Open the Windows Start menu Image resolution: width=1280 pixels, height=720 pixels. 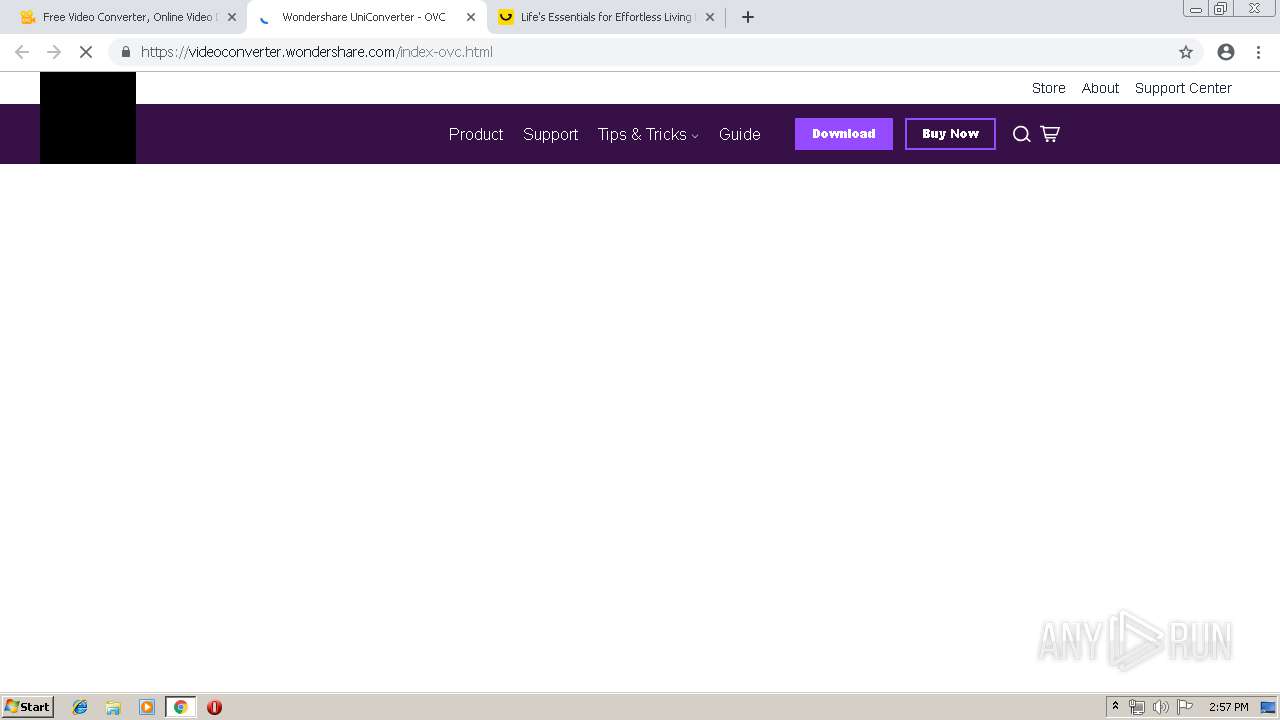28,707
